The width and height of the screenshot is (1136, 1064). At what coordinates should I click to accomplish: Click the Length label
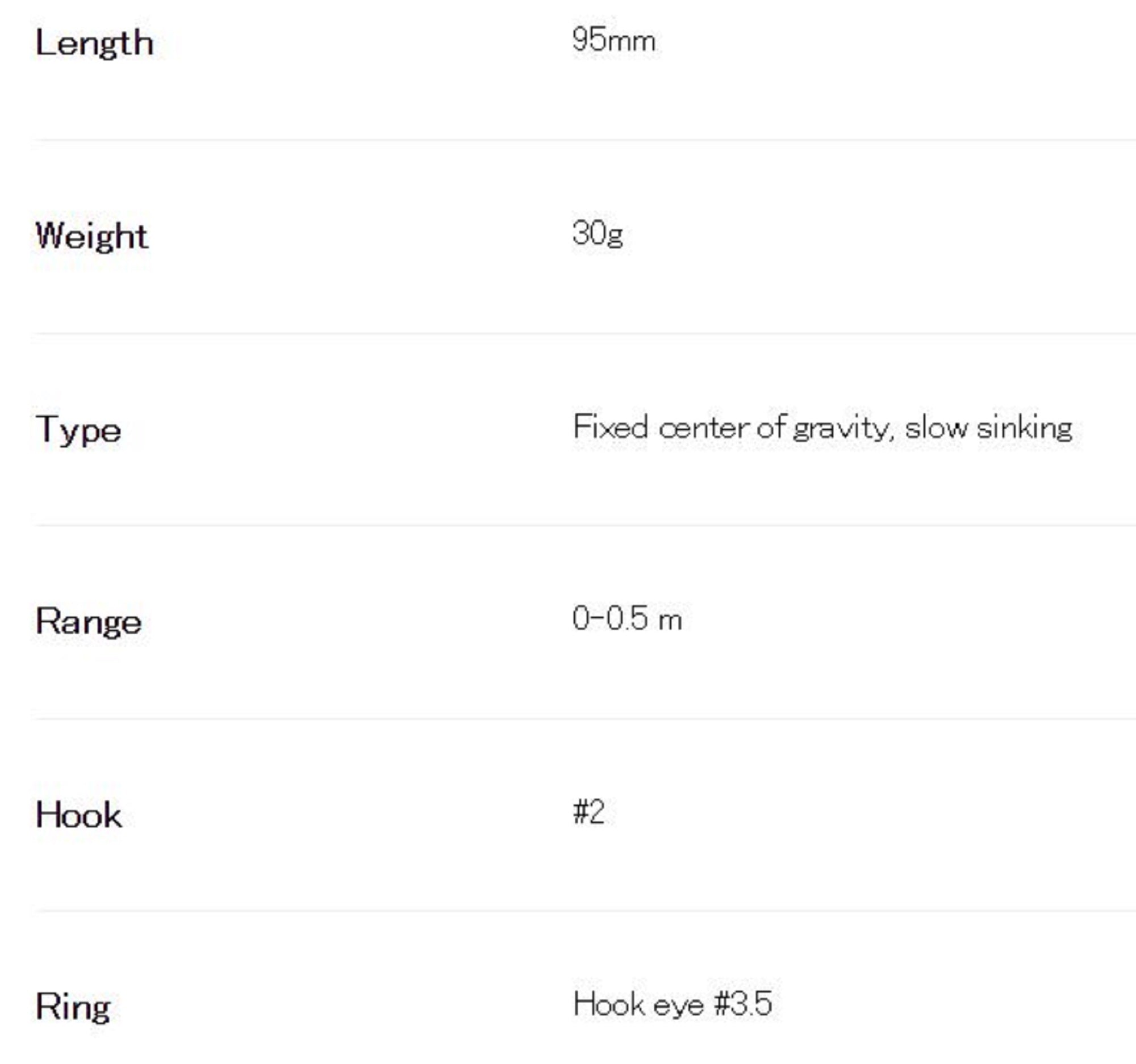(94, 43)
